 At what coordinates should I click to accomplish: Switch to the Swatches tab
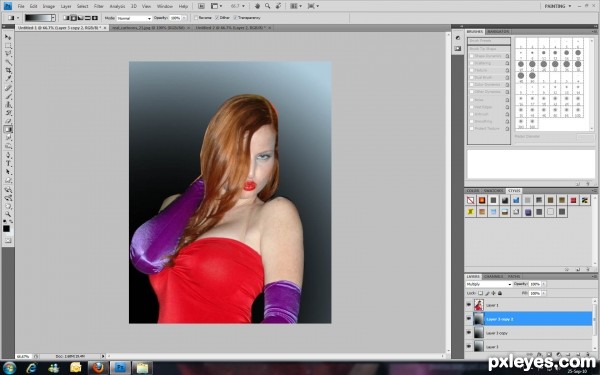[493, 191]
